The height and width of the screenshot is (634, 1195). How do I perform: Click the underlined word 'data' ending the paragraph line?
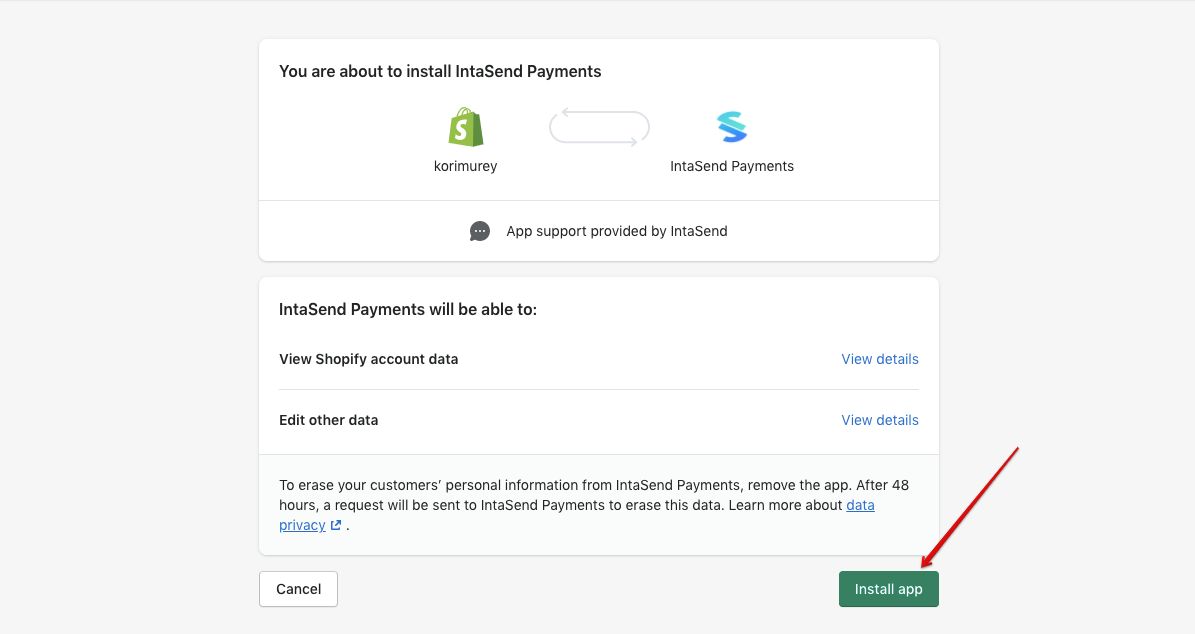pyautogui.click(x=860, y=505)
